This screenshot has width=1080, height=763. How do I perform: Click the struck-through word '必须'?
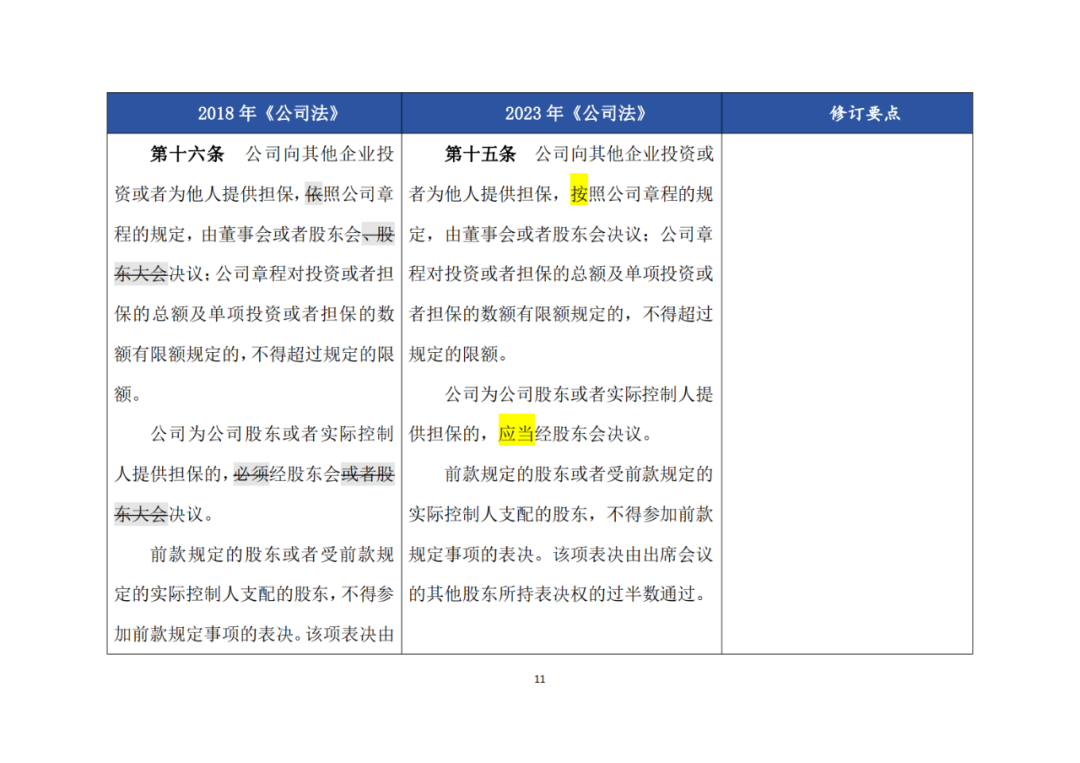251,474
